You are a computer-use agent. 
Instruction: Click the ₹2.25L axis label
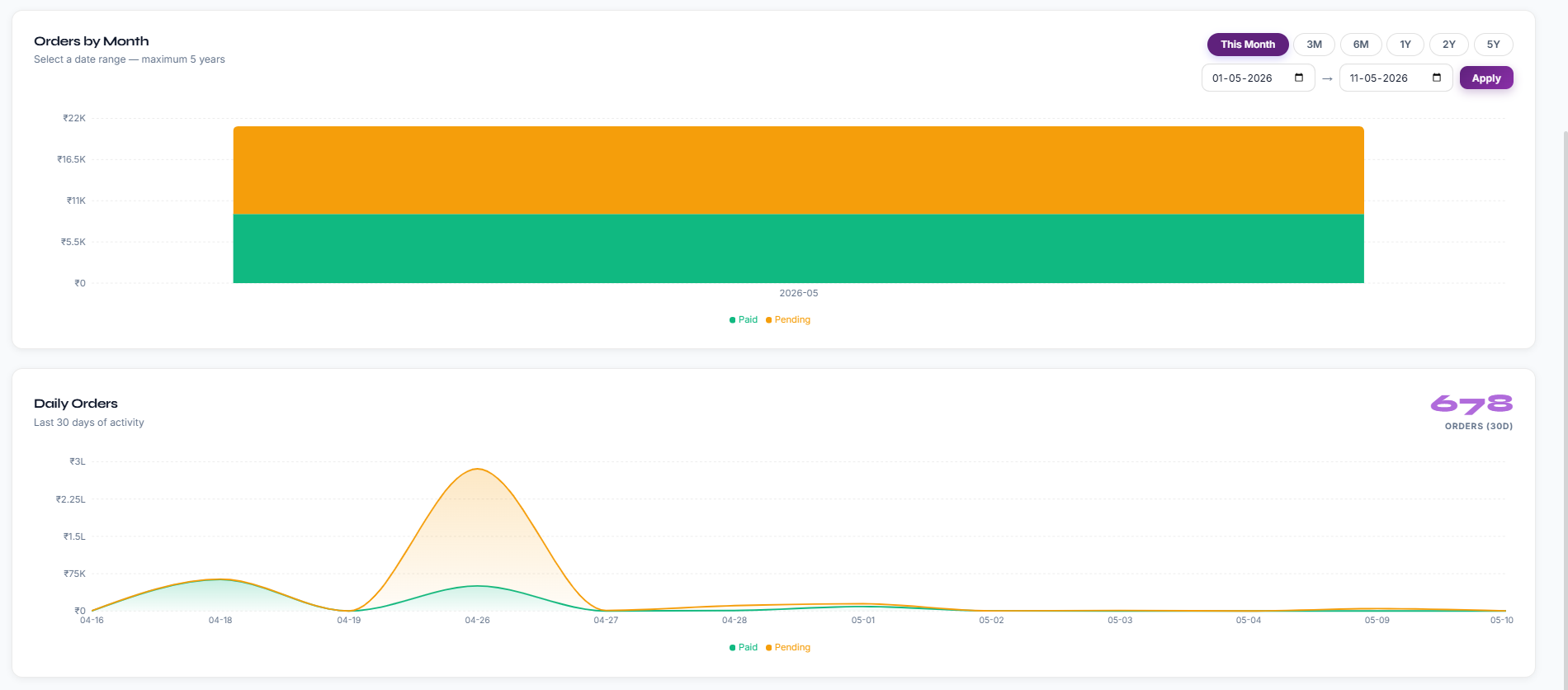70,499
